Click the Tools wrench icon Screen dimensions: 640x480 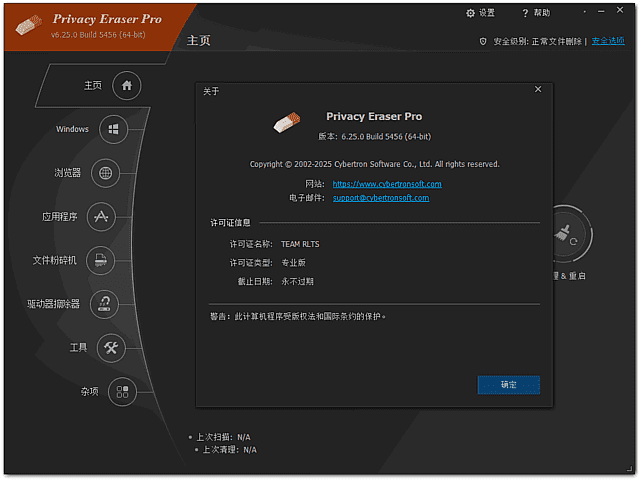[x=111, y=347]
